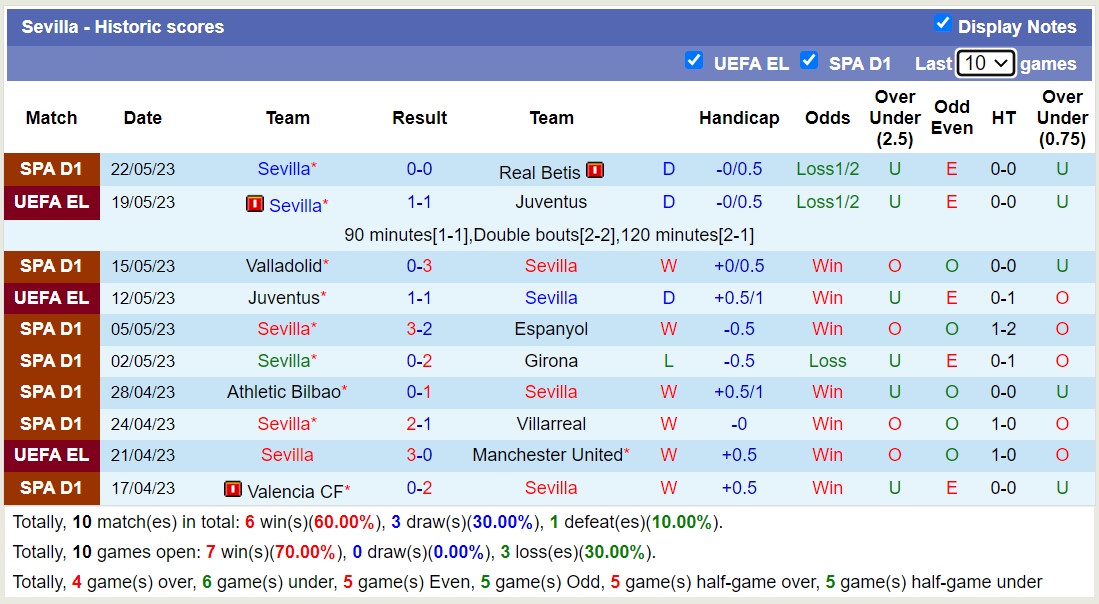This screenshot has height=604, width=1099.
Task: Click the Handicap column header
Action: (x=739, y=118)
